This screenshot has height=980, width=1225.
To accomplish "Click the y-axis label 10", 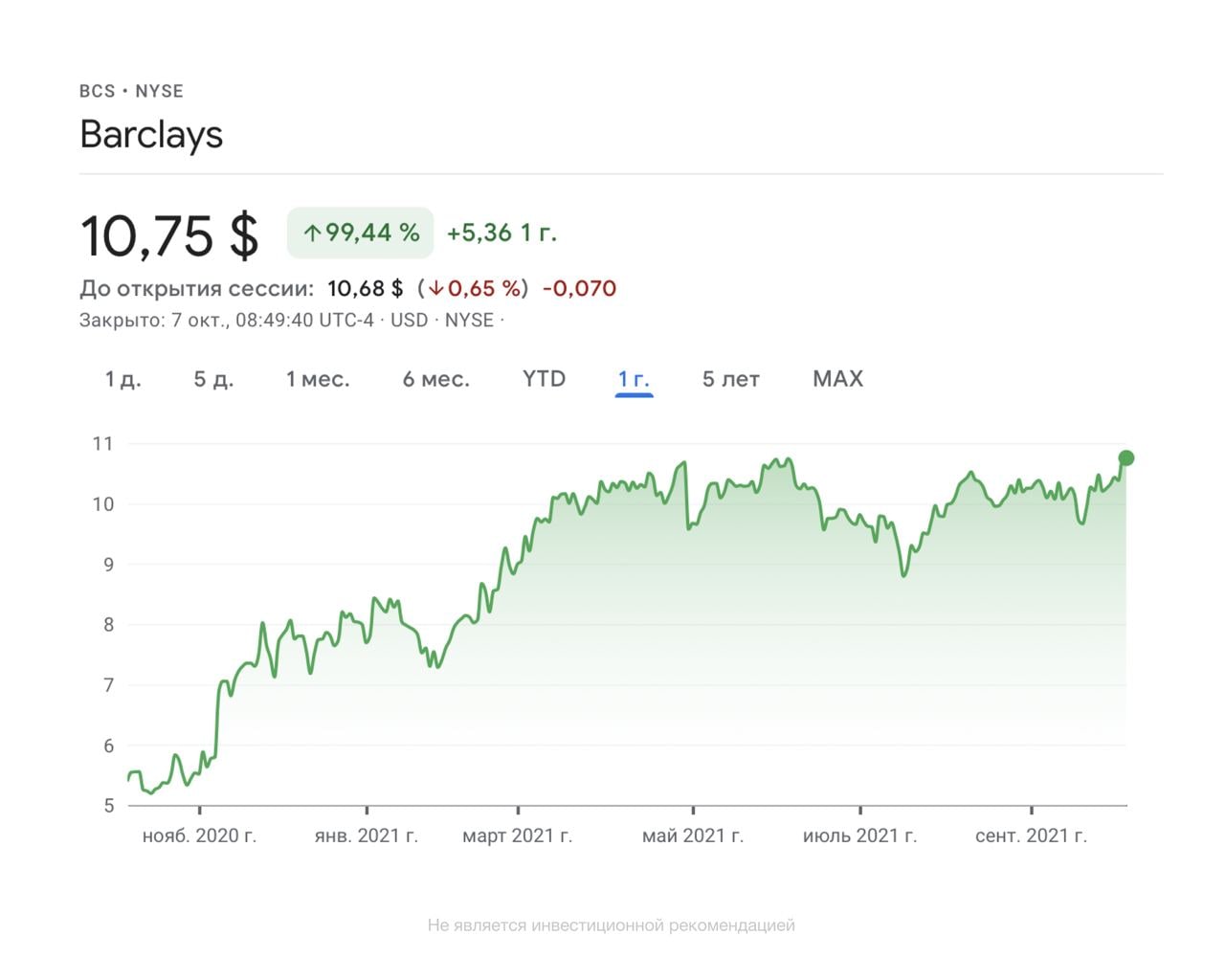I will [x=102, y=504].
